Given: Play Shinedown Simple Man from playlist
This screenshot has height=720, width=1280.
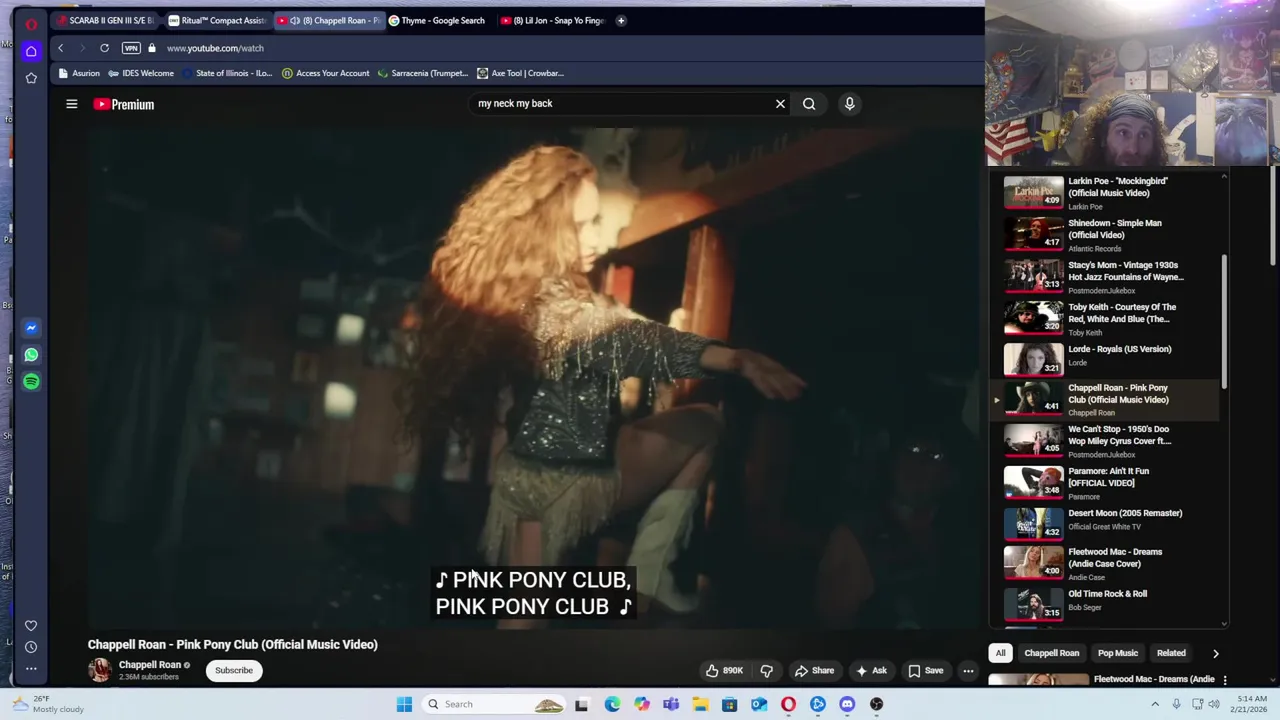Looking at the screenshot, I should [x=1105, y=234].
